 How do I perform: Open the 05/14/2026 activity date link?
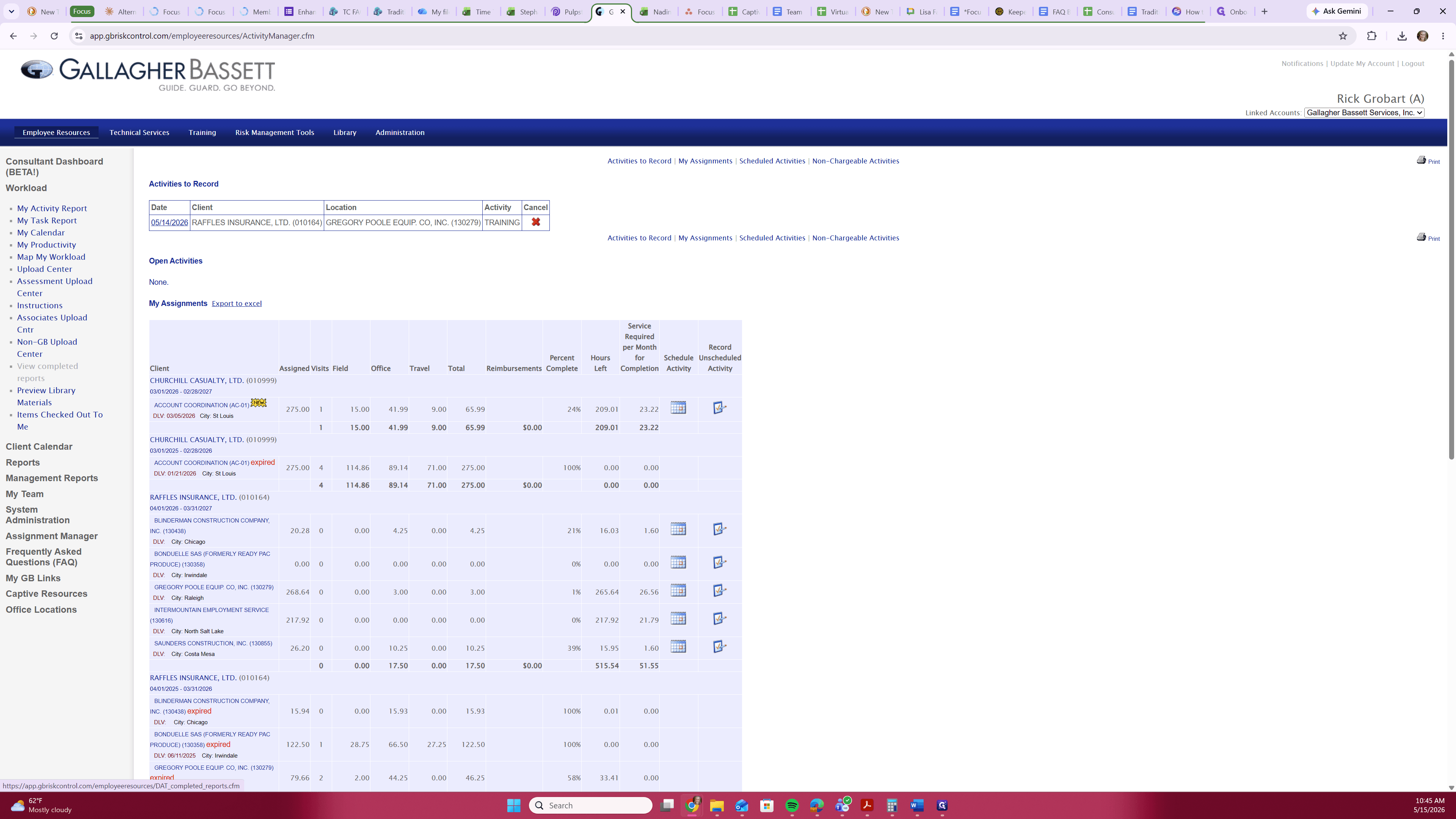(x=169, y=223)
